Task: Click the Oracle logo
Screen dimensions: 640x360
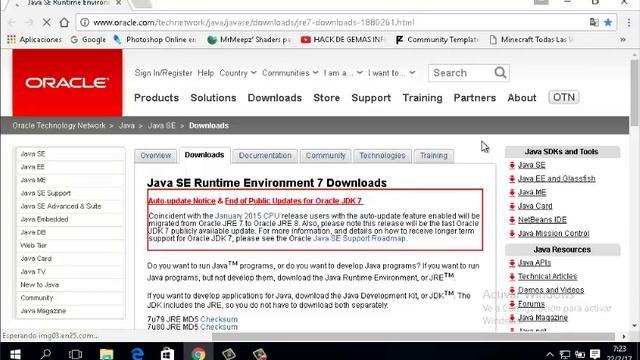Action: click(x=67, y=83)
